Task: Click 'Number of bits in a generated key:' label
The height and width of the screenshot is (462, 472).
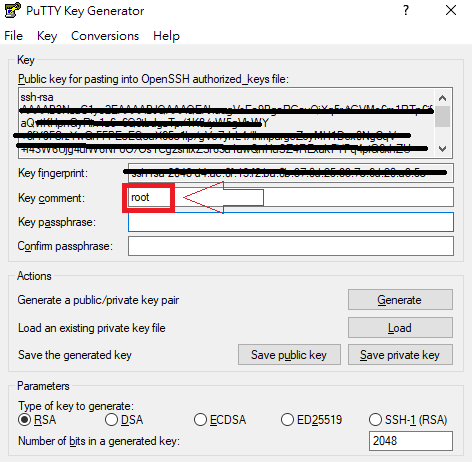Action: coord(99,441)
